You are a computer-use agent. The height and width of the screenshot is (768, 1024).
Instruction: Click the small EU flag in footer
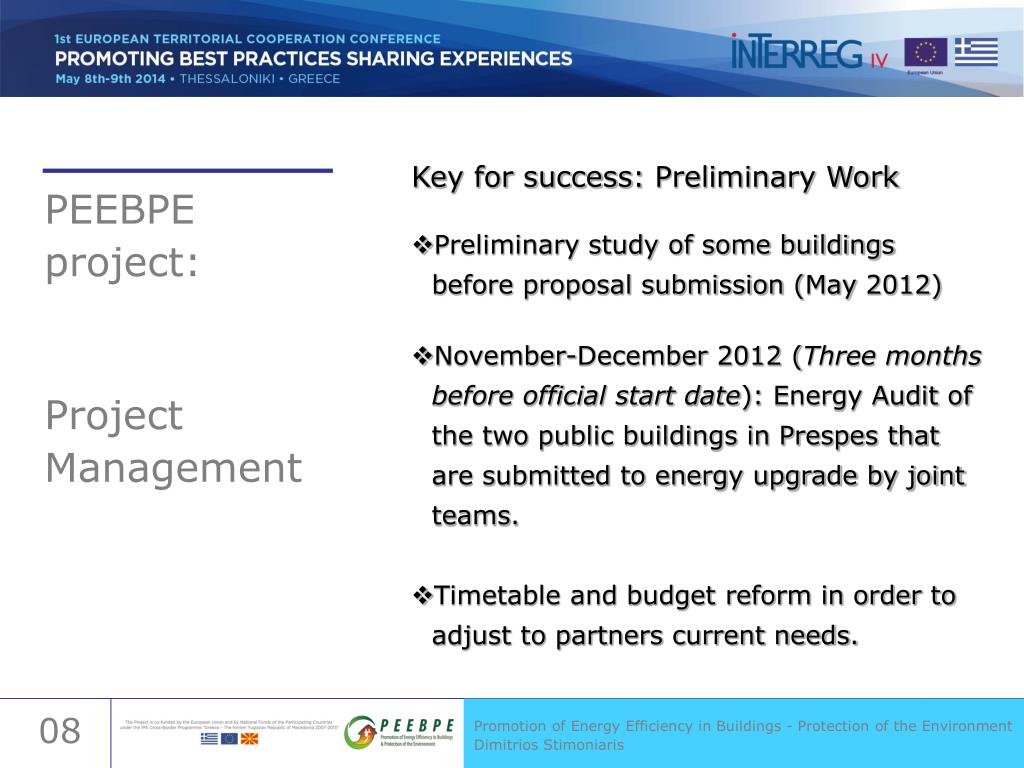[229, 739]
